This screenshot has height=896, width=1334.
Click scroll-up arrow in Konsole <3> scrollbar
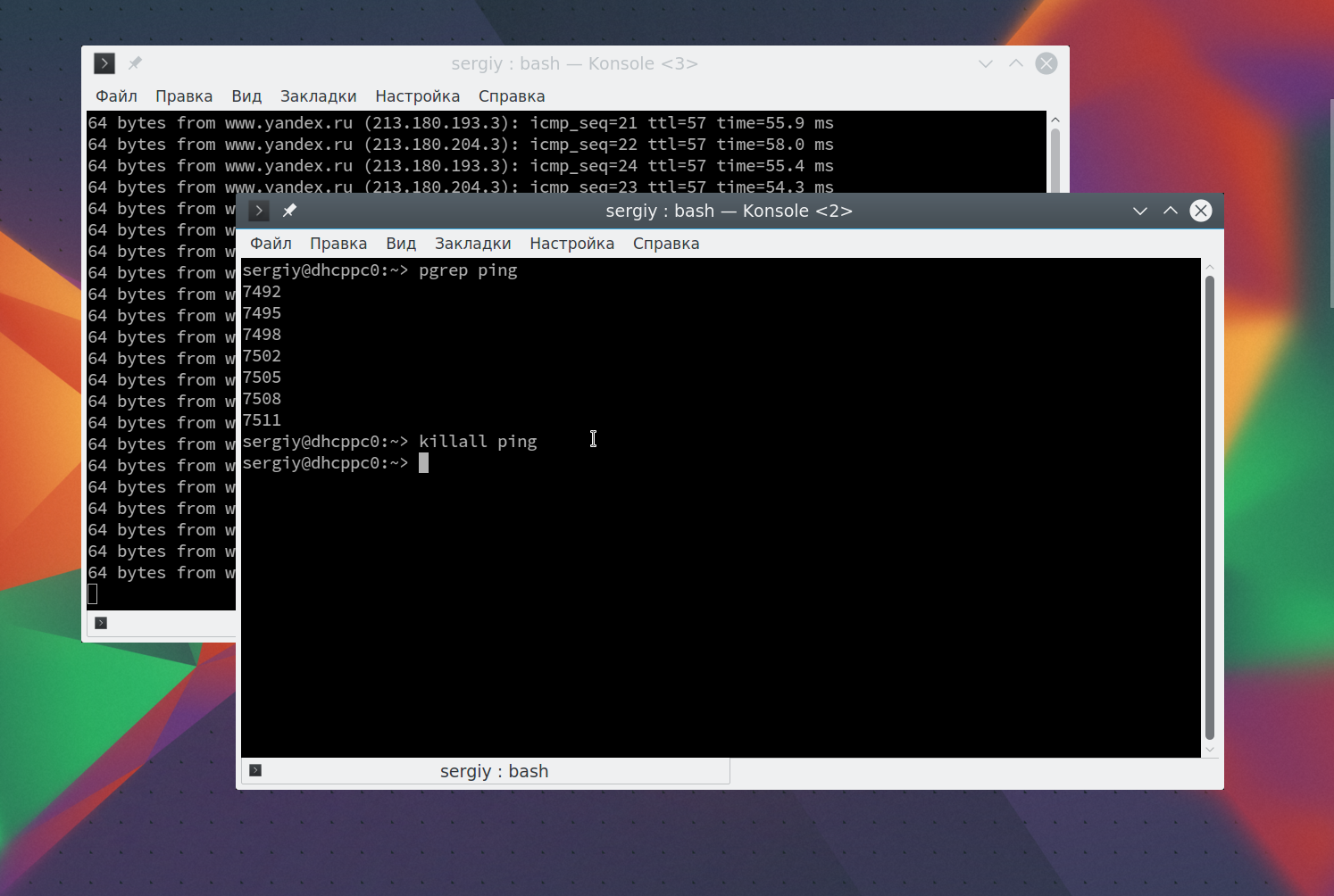(x=1055, y=120)
